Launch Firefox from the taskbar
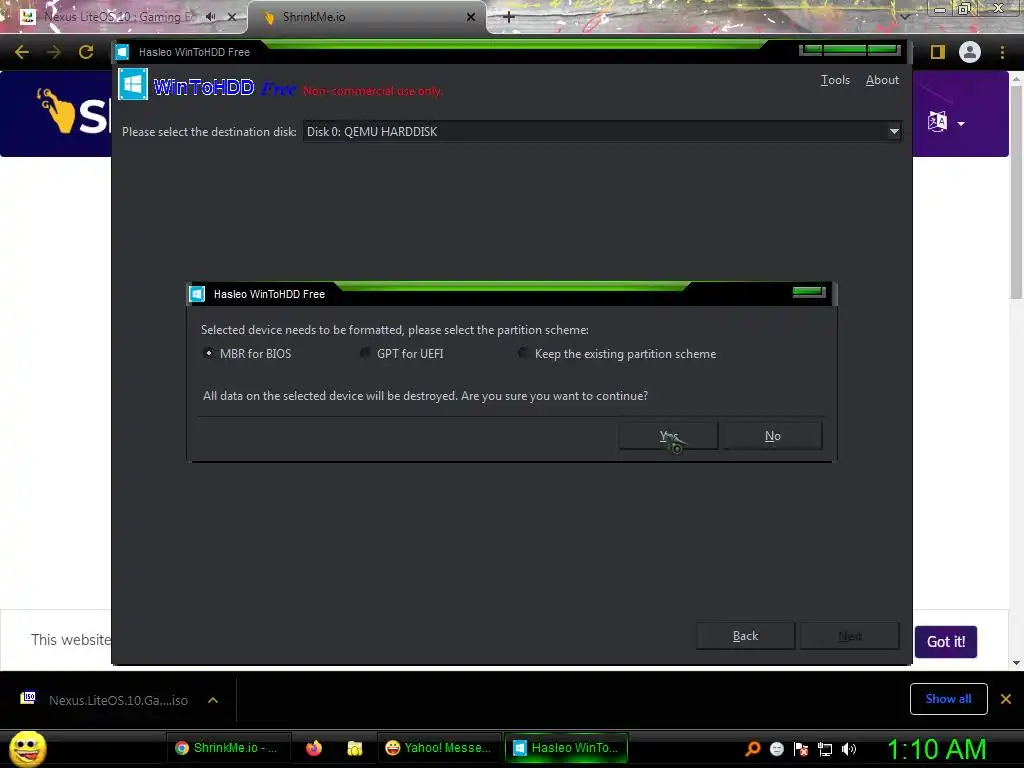The image size is (1024, 768). click(314, 748)
